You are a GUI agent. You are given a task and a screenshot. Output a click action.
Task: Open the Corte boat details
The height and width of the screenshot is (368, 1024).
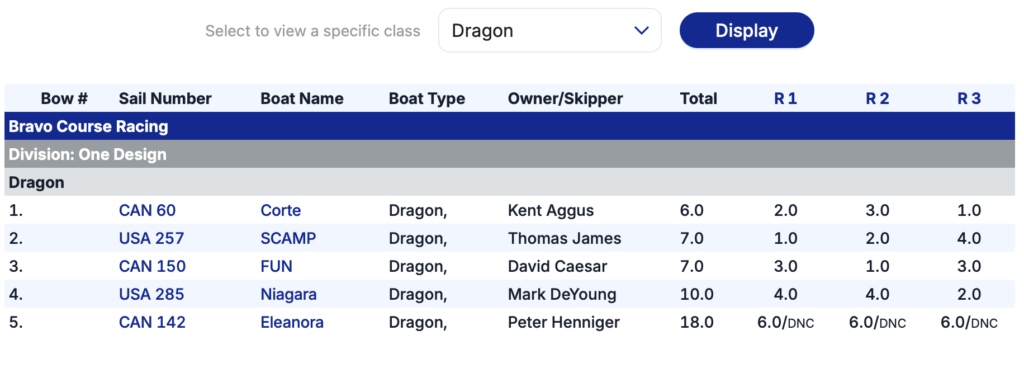click(281, 211)
